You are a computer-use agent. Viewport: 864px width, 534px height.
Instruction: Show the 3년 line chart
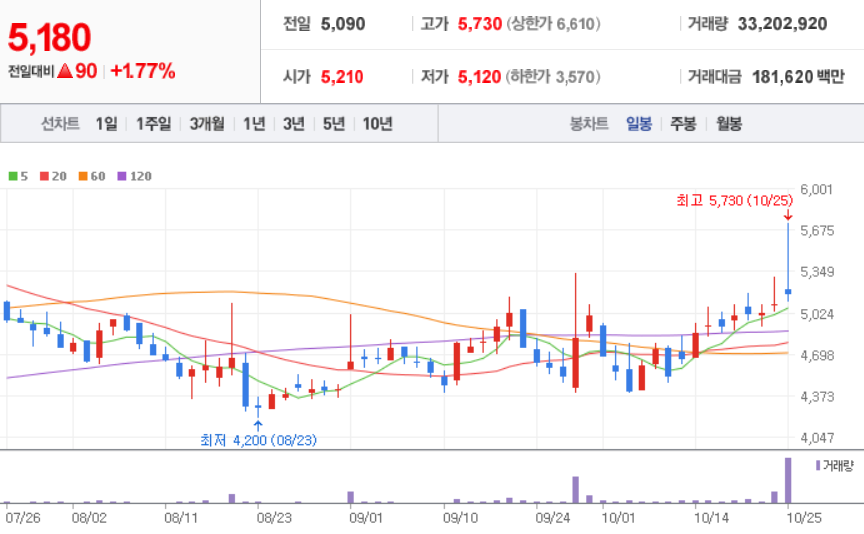pyautogui.click(x=294, y=124)
